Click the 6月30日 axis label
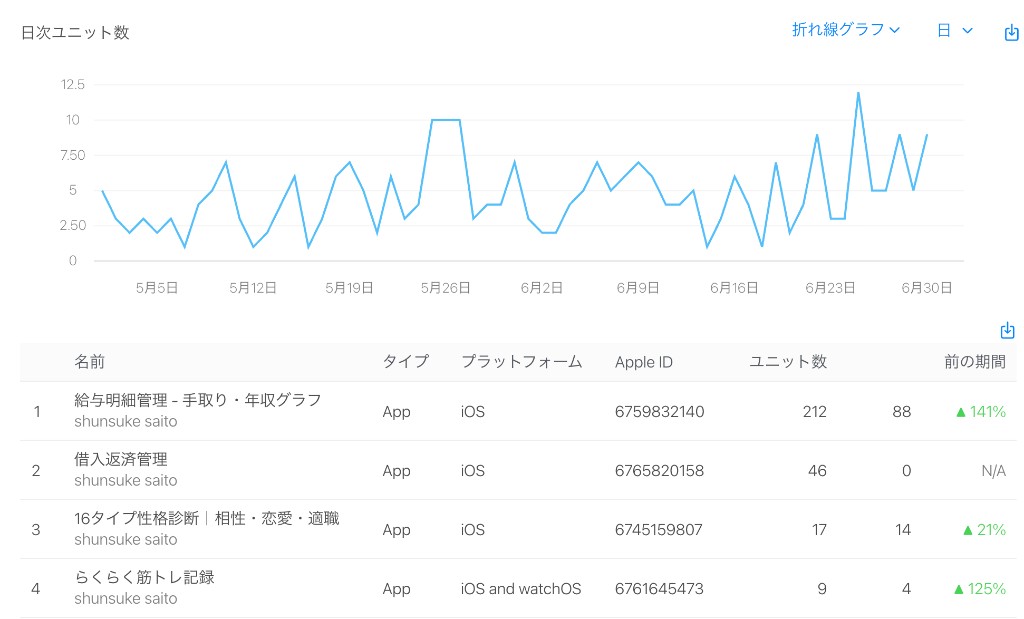This screenshot has height=619, width=1024. click(927, 288)
